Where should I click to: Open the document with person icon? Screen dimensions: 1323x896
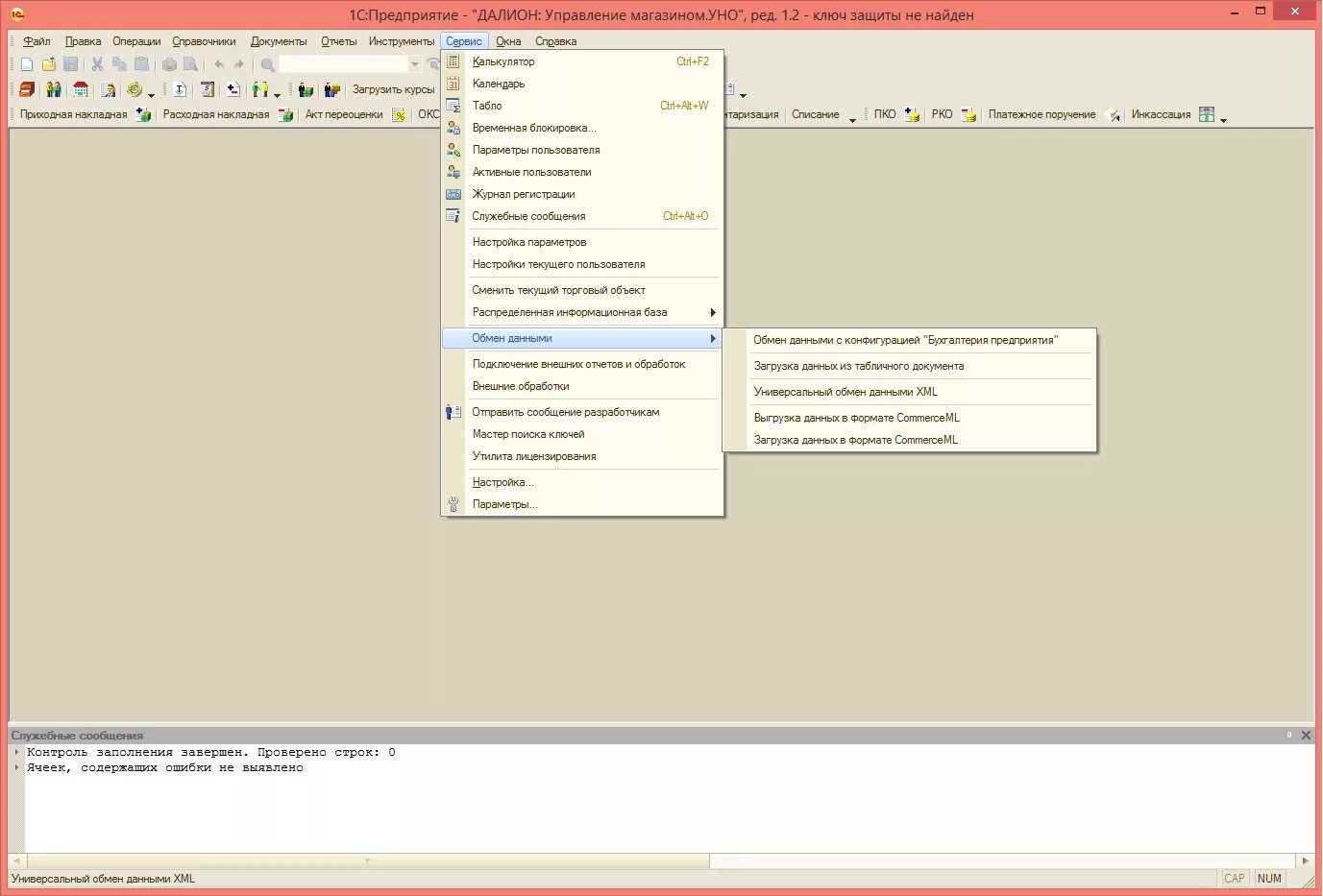(108, 89)
